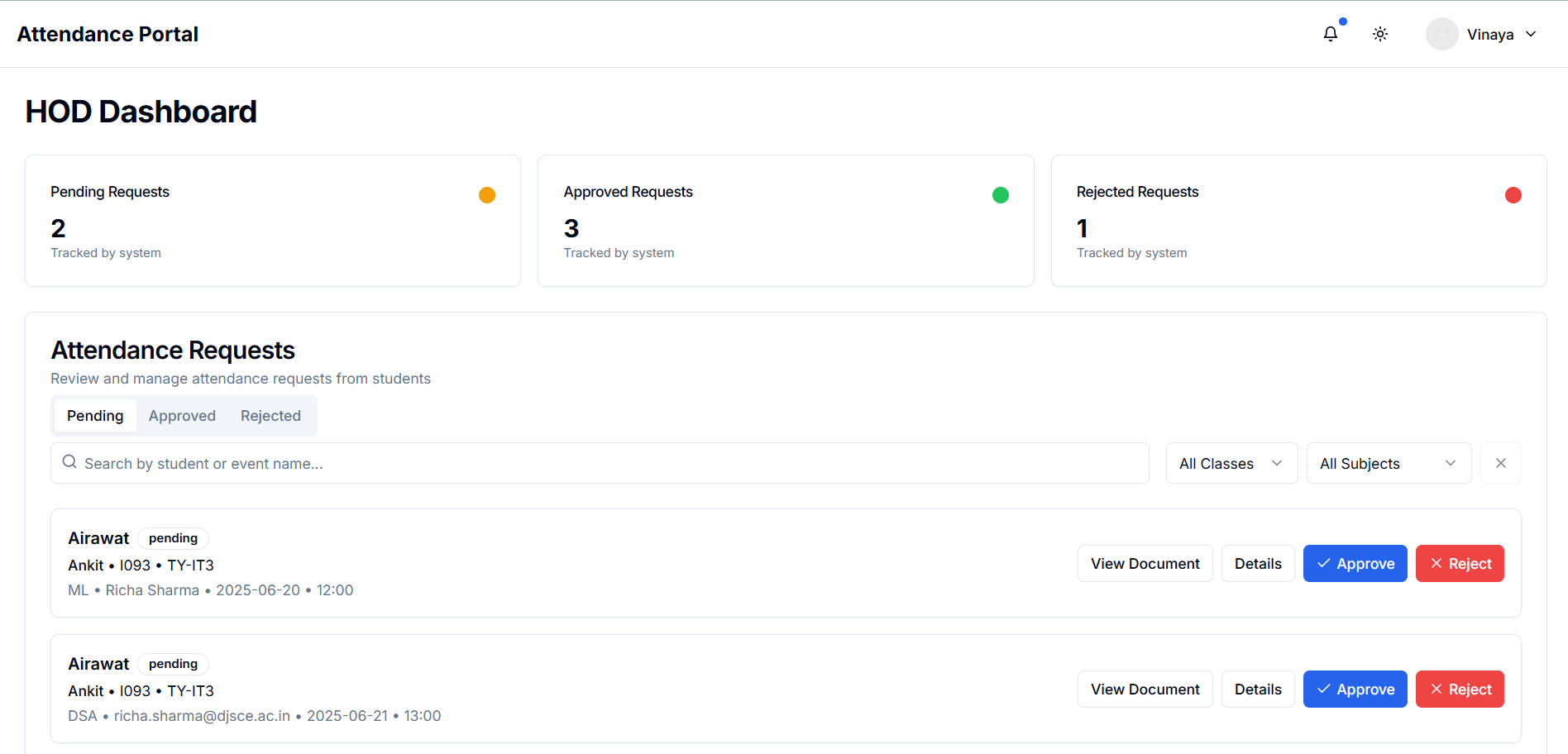The height and width of the screenshot is (754, 1568).
Task: Open Details for the DSA request
Action: (1257, 690)
